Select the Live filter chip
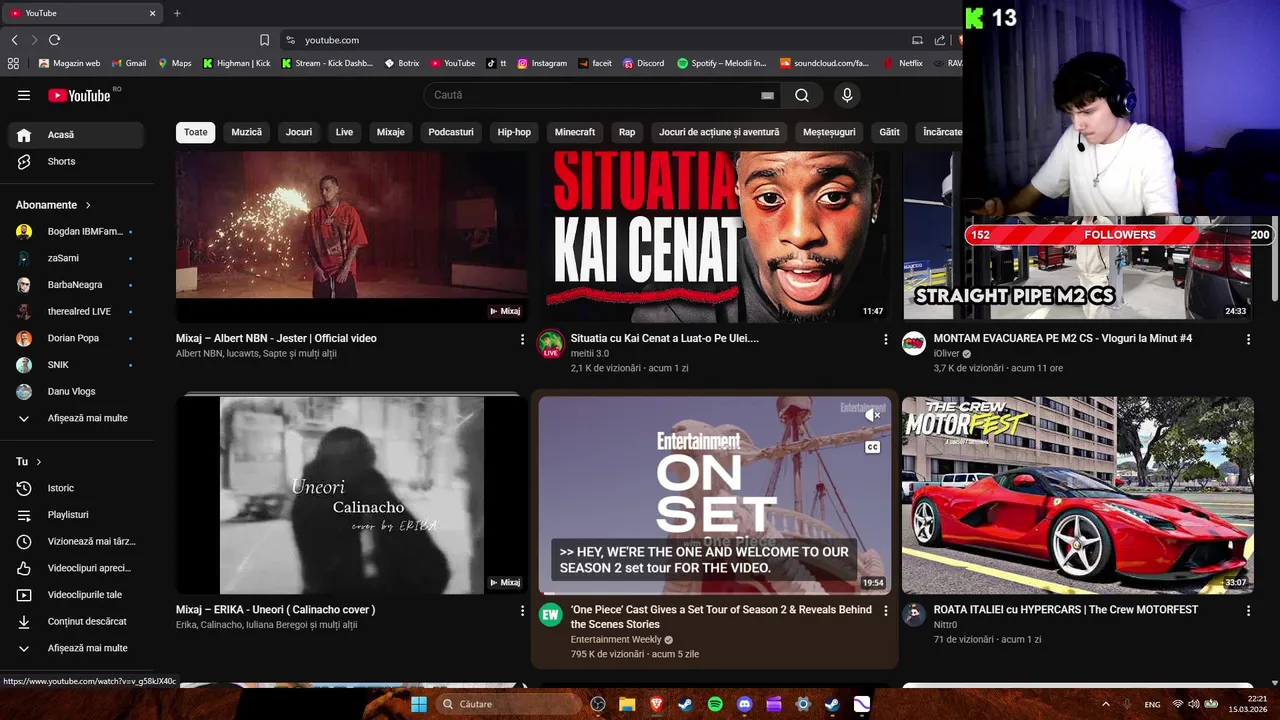 point(344,132)
